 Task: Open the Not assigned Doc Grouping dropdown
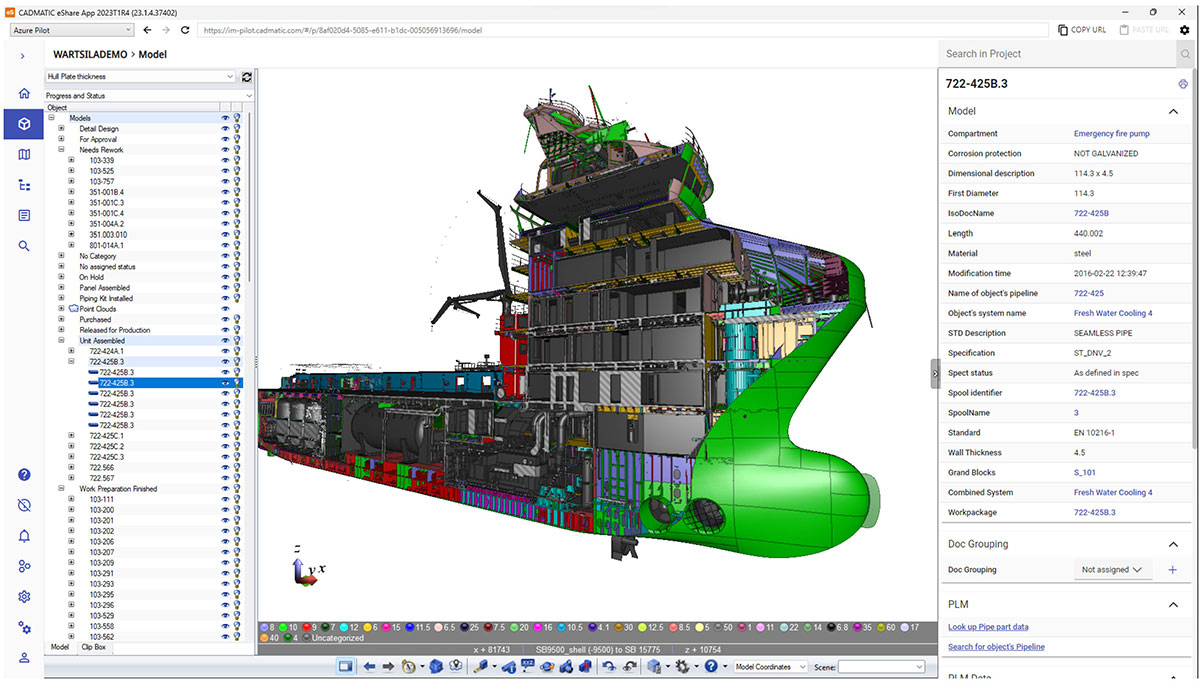1113,569
